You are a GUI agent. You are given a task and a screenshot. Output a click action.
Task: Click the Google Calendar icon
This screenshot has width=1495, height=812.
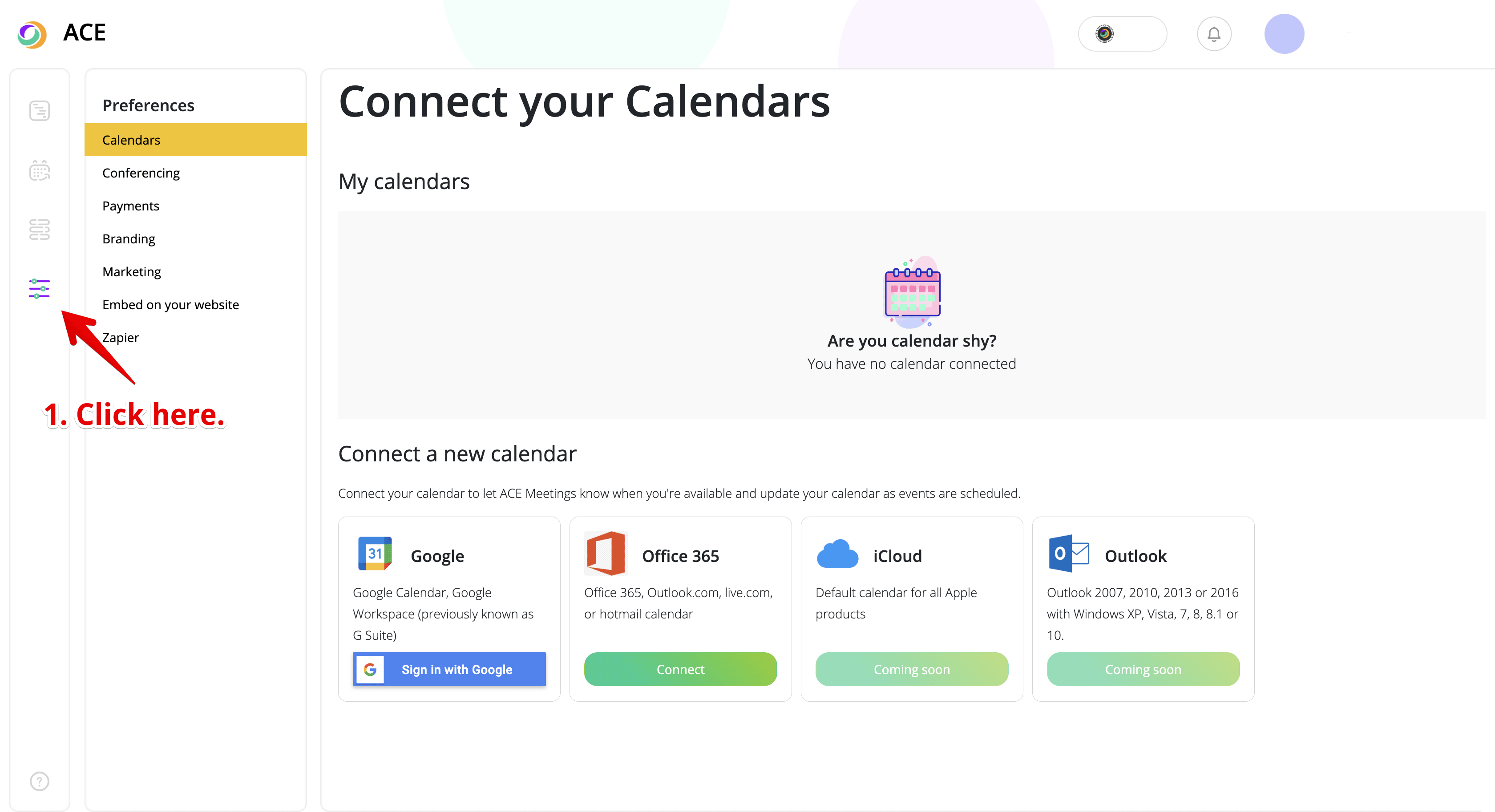click(x=375, y=553)
